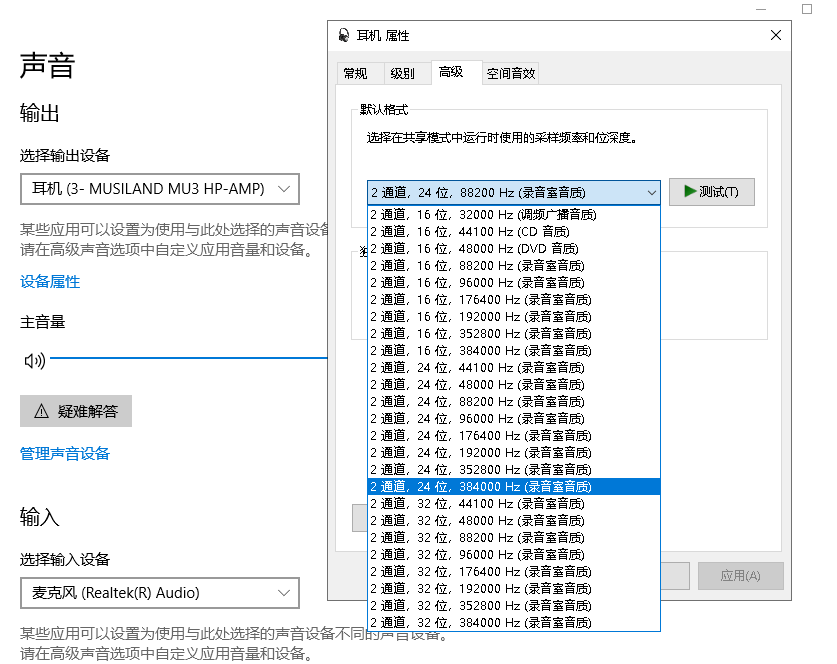Screen dimensions: 837x664
Task: Collapse the default format combo box
Action: [652, 192]
